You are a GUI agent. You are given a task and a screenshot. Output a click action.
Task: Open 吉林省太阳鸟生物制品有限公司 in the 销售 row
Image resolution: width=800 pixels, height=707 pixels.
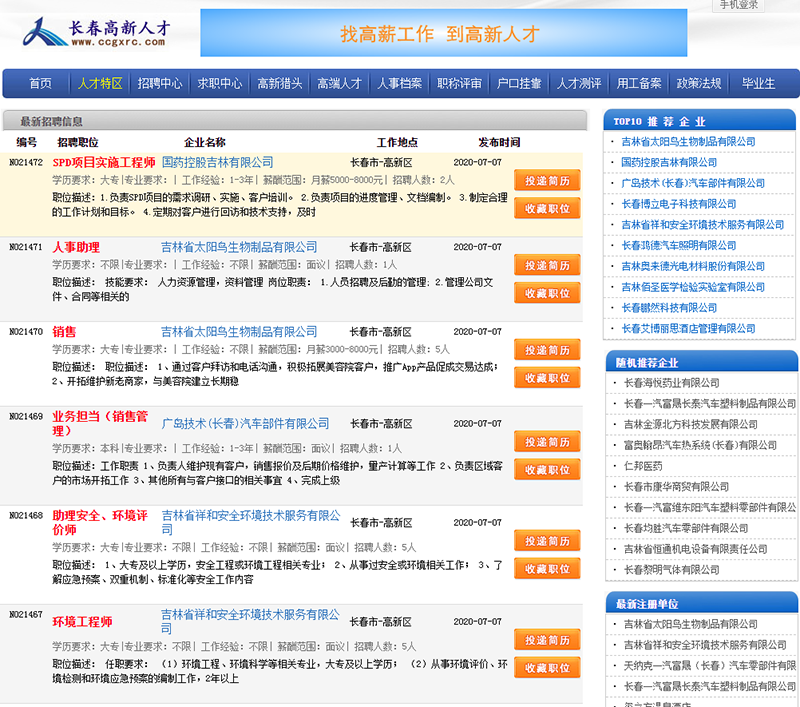click(239, 332)
